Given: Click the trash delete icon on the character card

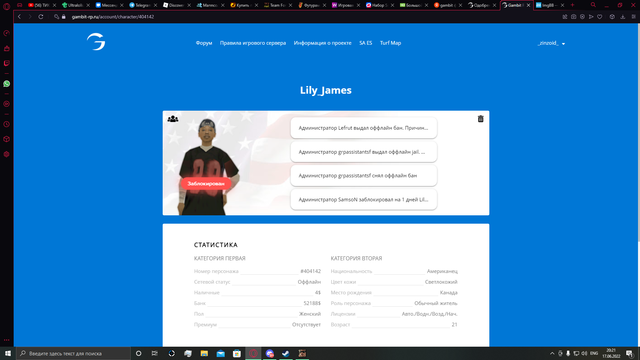Looking at the screenshot, I should [480, 119].
